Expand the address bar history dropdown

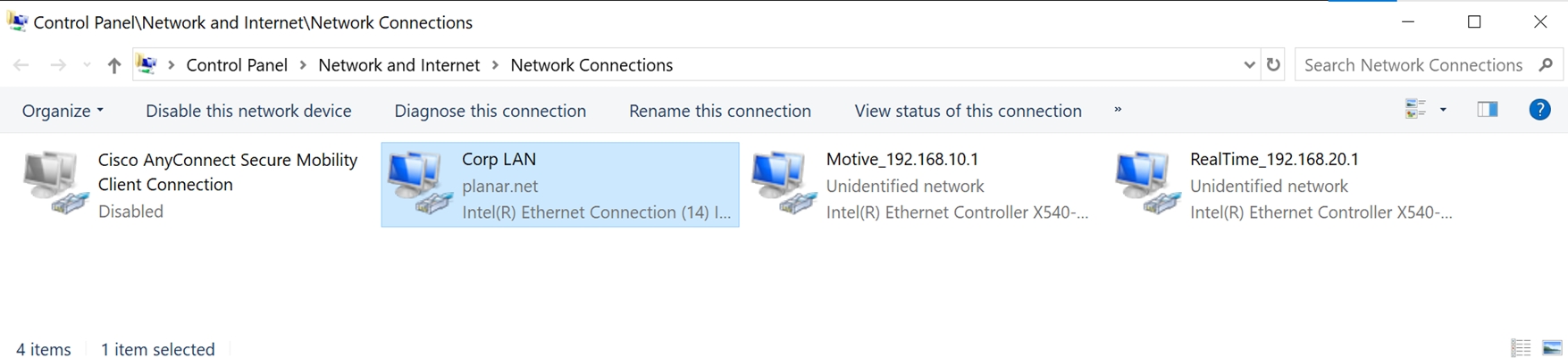tap(1249, 65)
